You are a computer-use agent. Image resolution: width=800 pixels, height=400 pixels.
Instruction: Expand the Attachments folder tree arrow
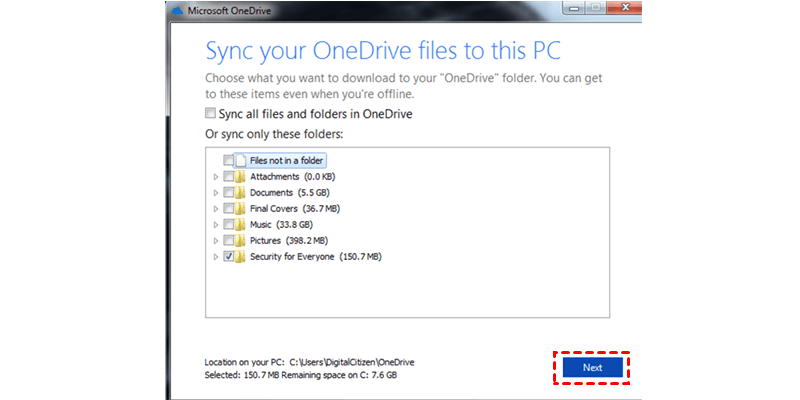(x=216, y=177)
